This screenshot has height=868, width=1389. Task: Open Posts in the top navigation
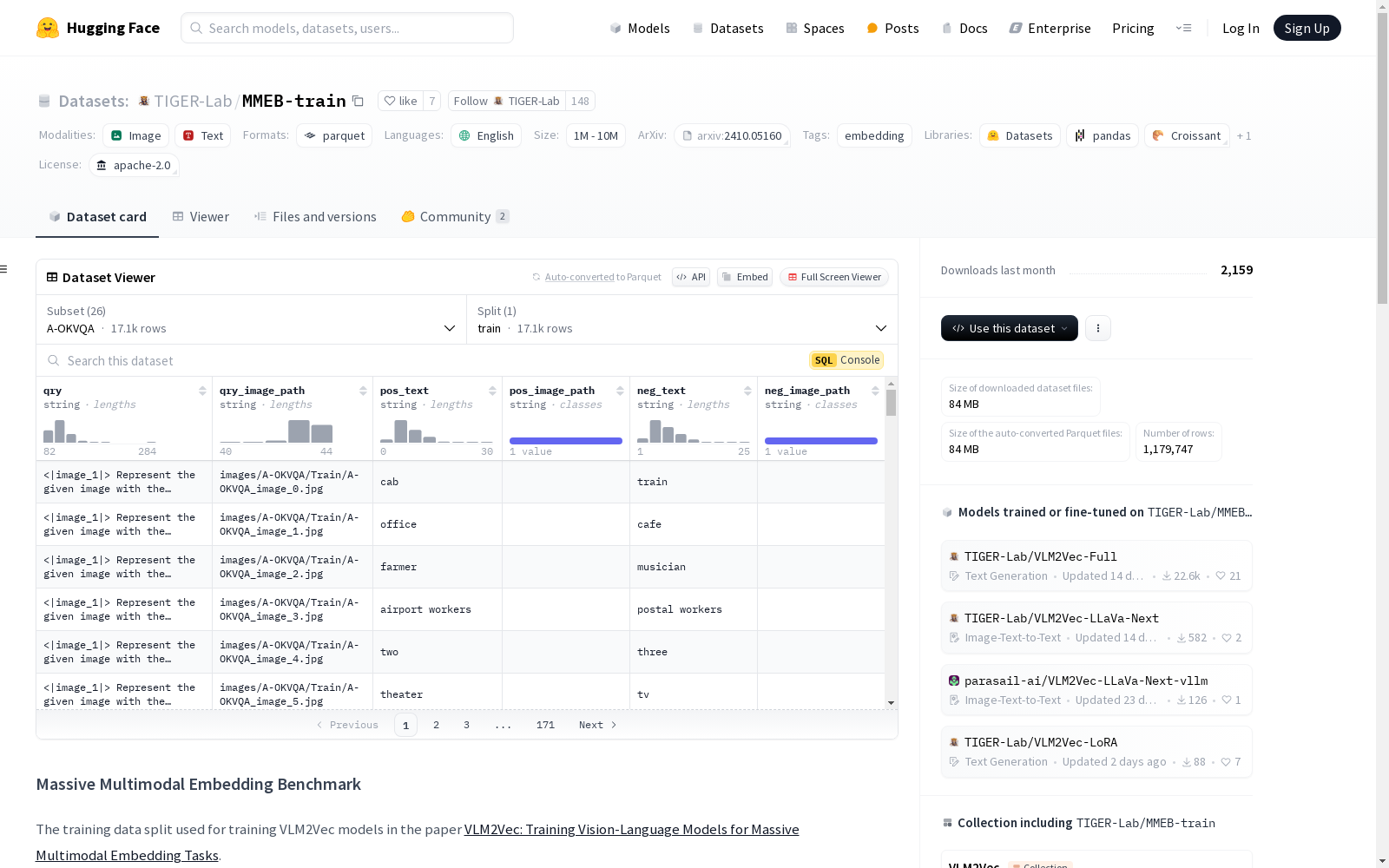(x=892, y=28)
